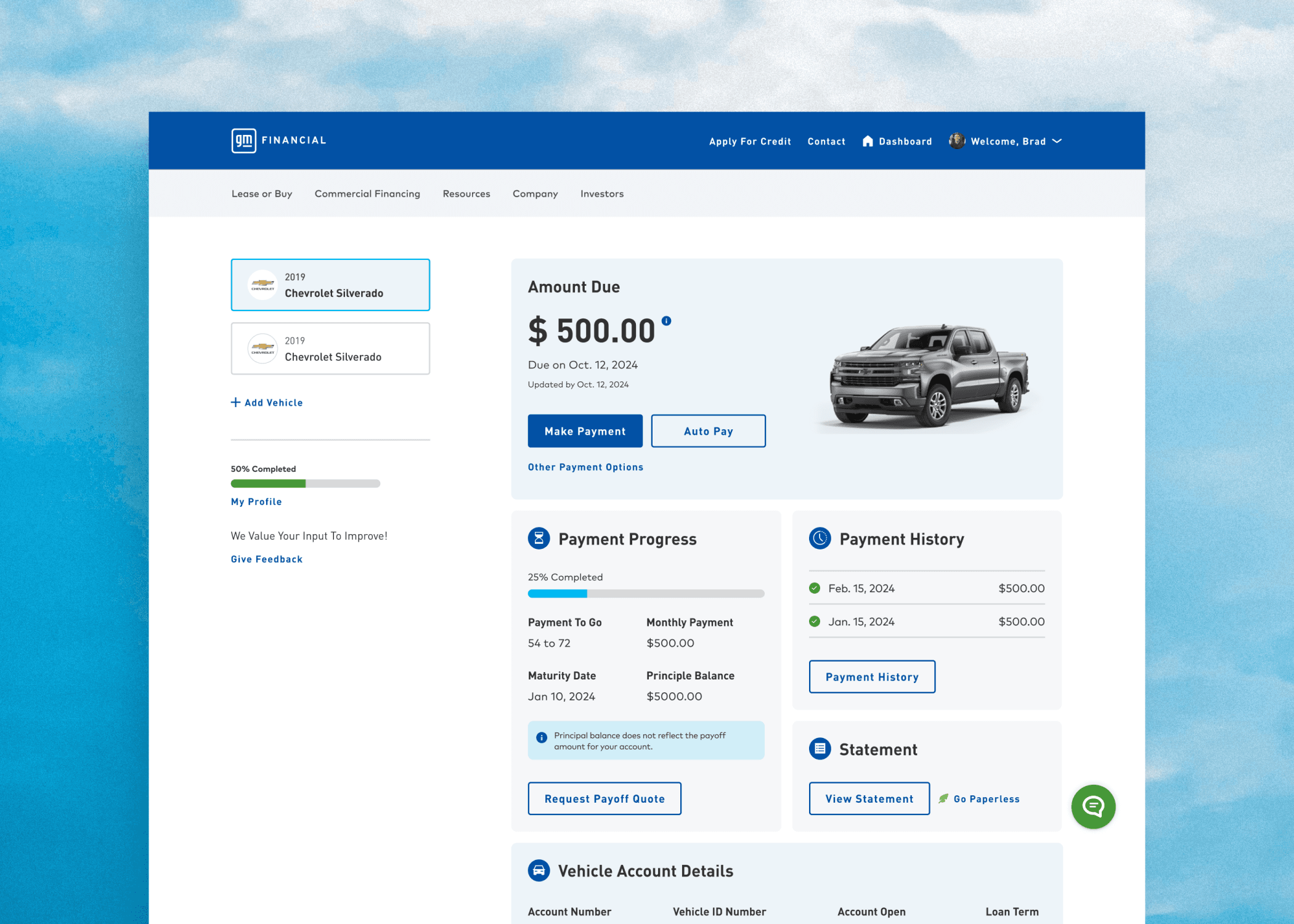Click the plus icon beside Add Vehicle

tap(235, 402)
